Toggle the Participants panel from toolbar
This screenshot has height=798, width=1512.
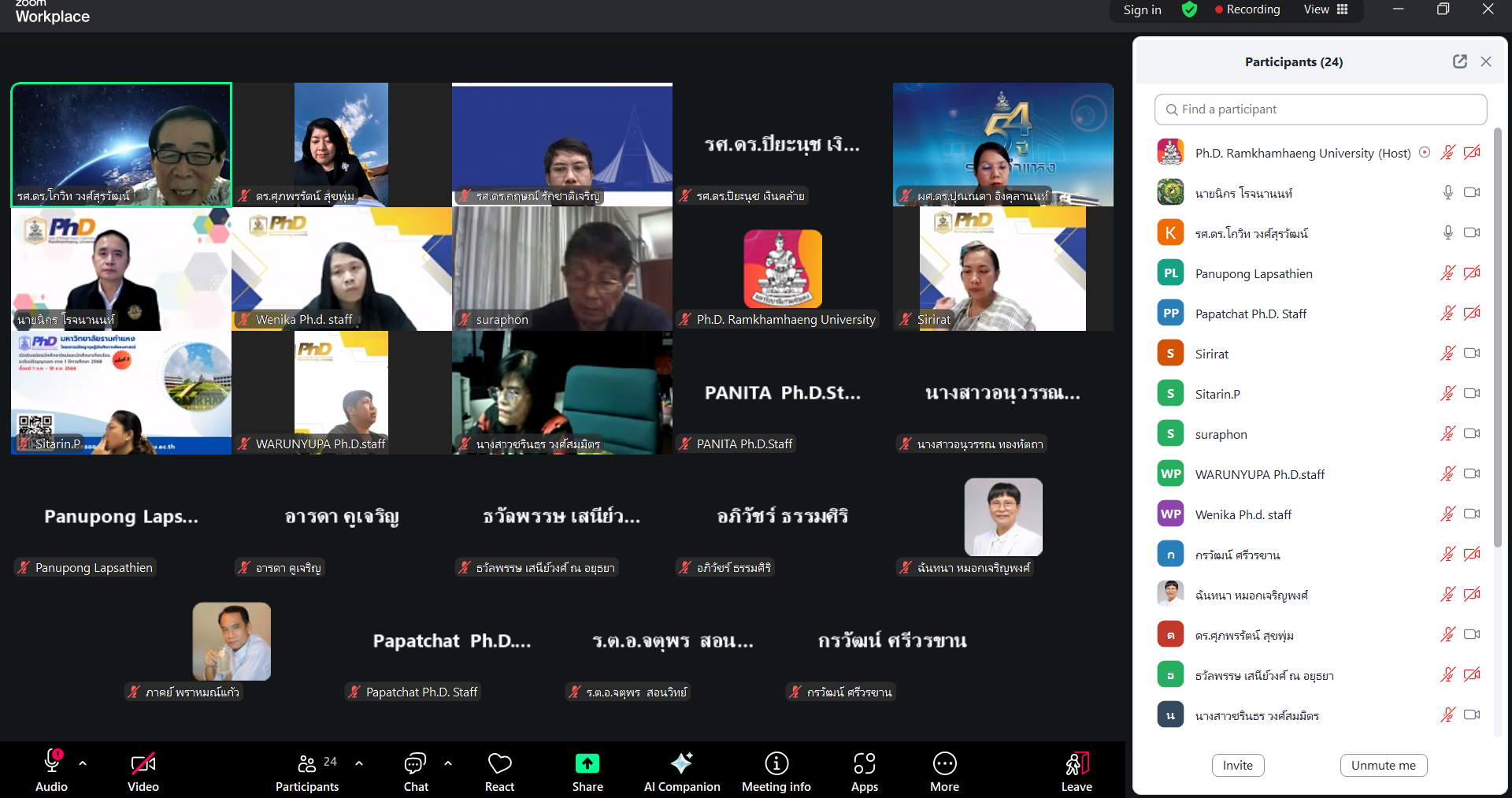pos(307,771)
